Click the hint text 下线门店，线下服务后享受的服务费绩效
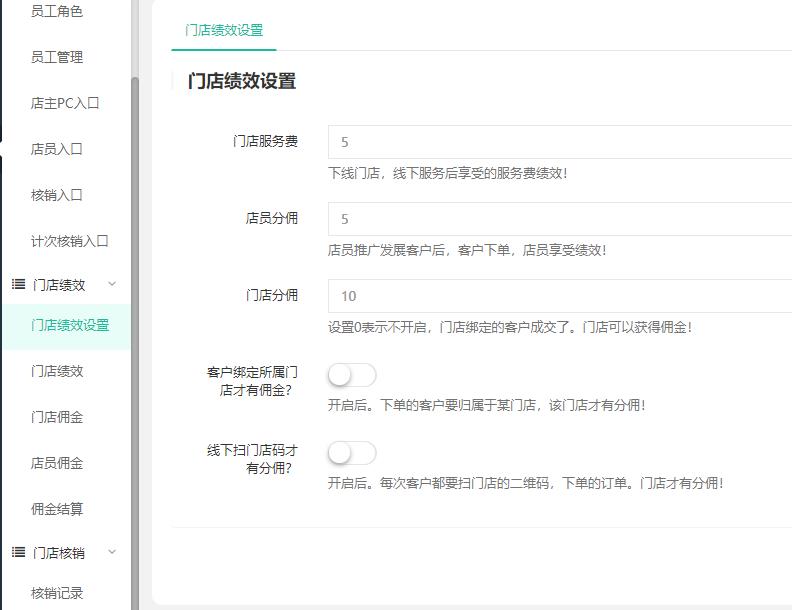 (x=448, y=173)
